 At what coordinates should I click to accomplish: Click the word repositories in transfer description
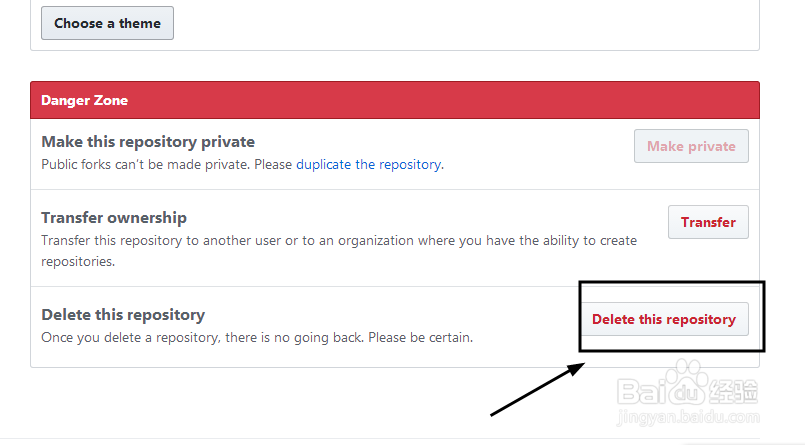pos(78,262)
